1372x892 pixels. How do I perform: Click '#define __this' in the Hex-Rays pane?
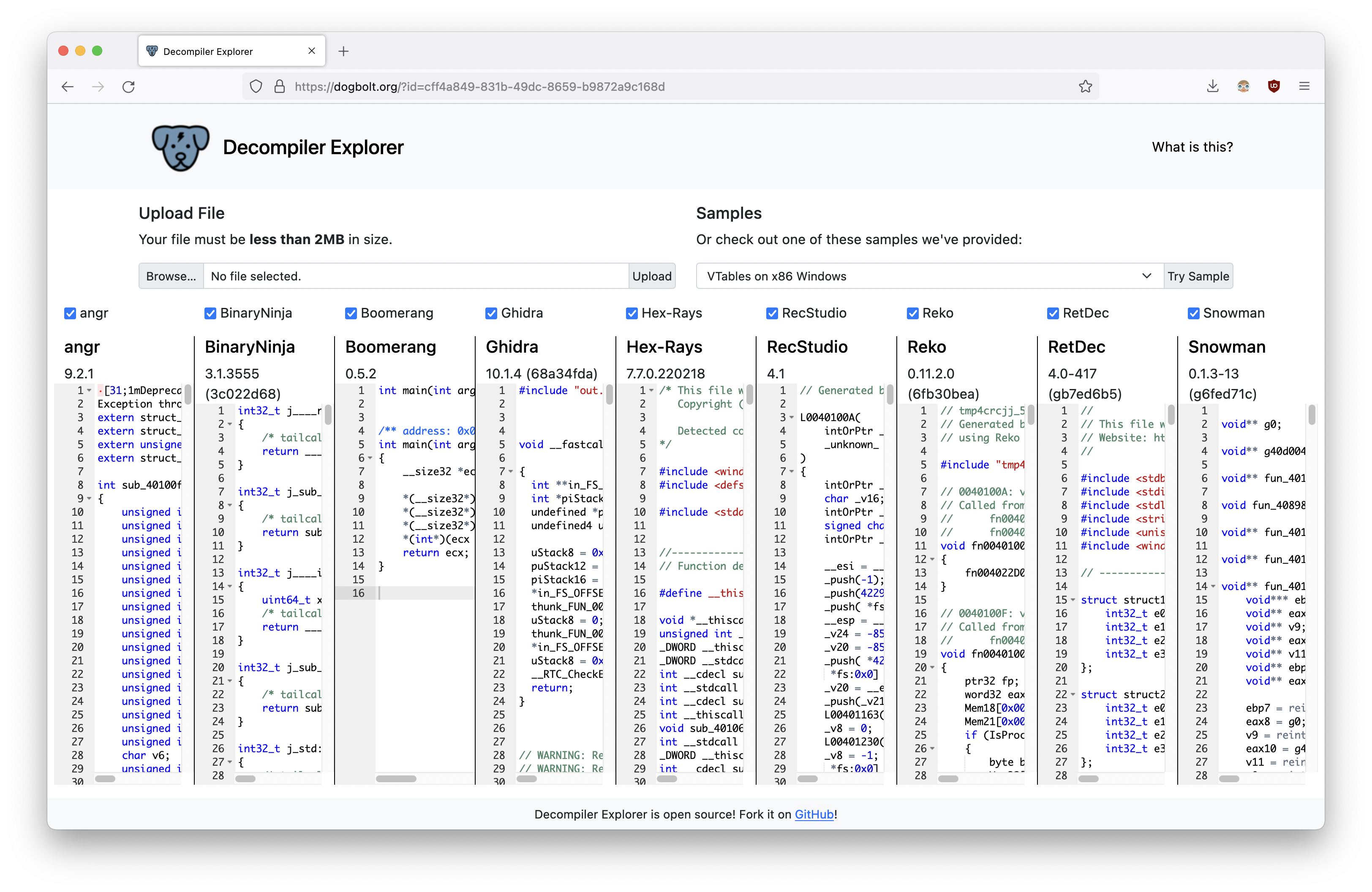[701, 593]
